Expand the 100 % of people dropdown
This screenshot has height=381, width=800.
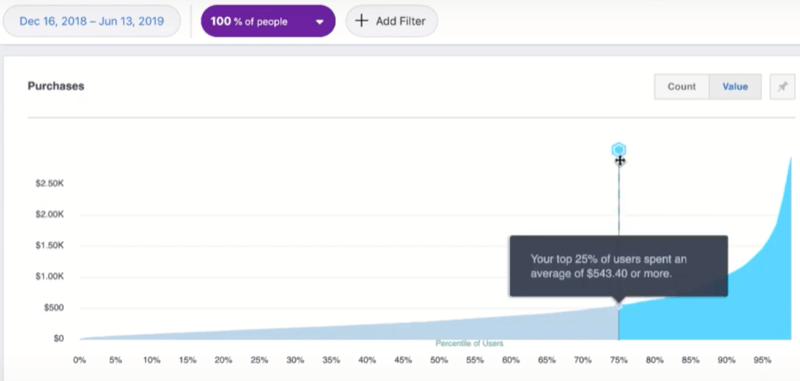tap(268, 21)
